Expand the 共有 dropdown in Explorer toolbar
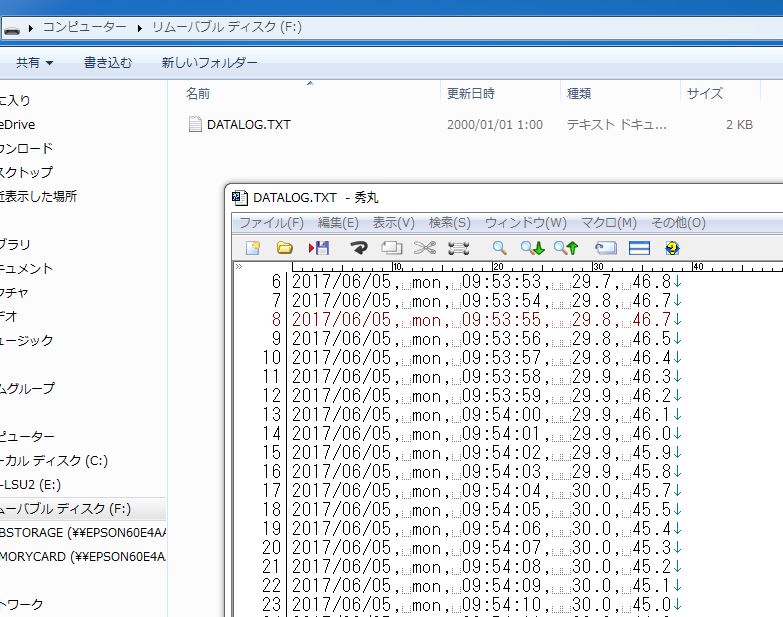 (x=35, y=62)
